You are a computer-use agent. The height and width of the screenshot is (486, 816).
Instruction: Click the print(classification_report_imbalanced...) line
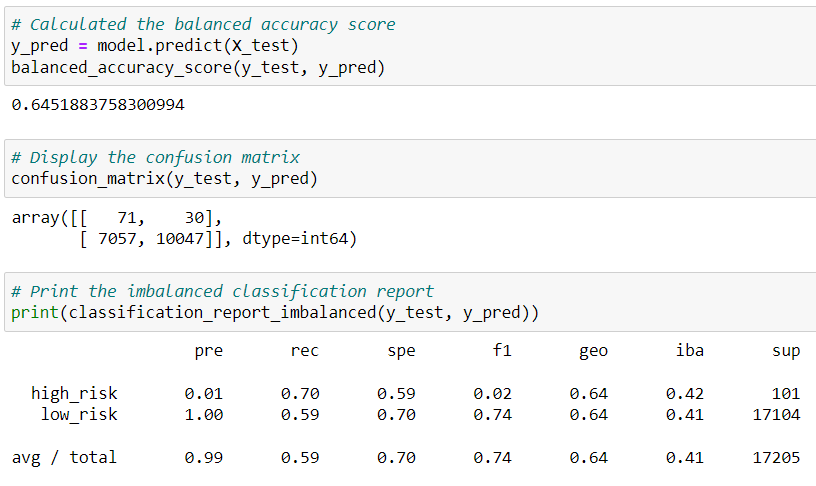(x=275, y=313)
